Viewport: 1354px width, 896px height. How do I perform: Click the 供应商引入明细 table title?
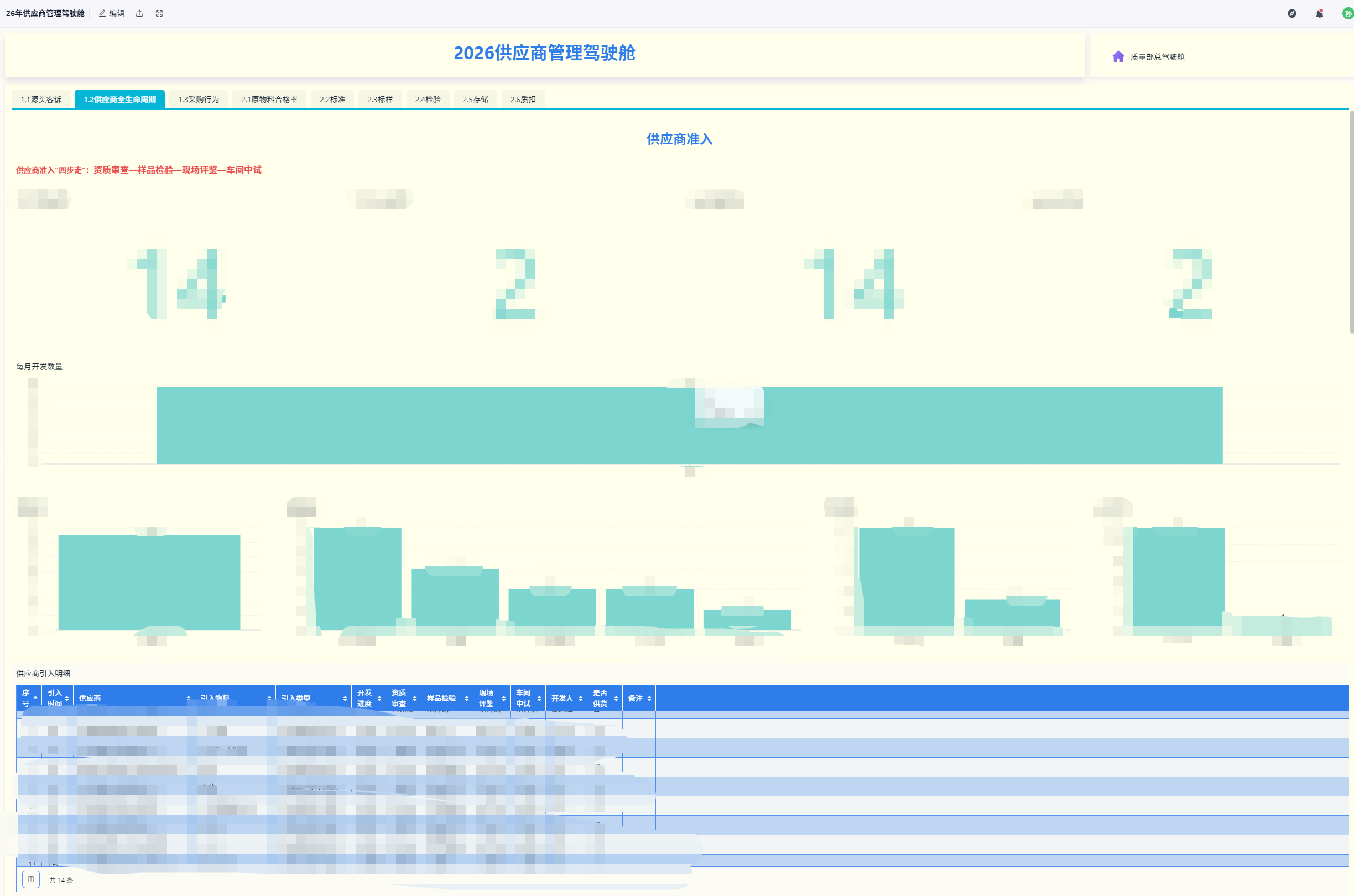pos(44,673)
